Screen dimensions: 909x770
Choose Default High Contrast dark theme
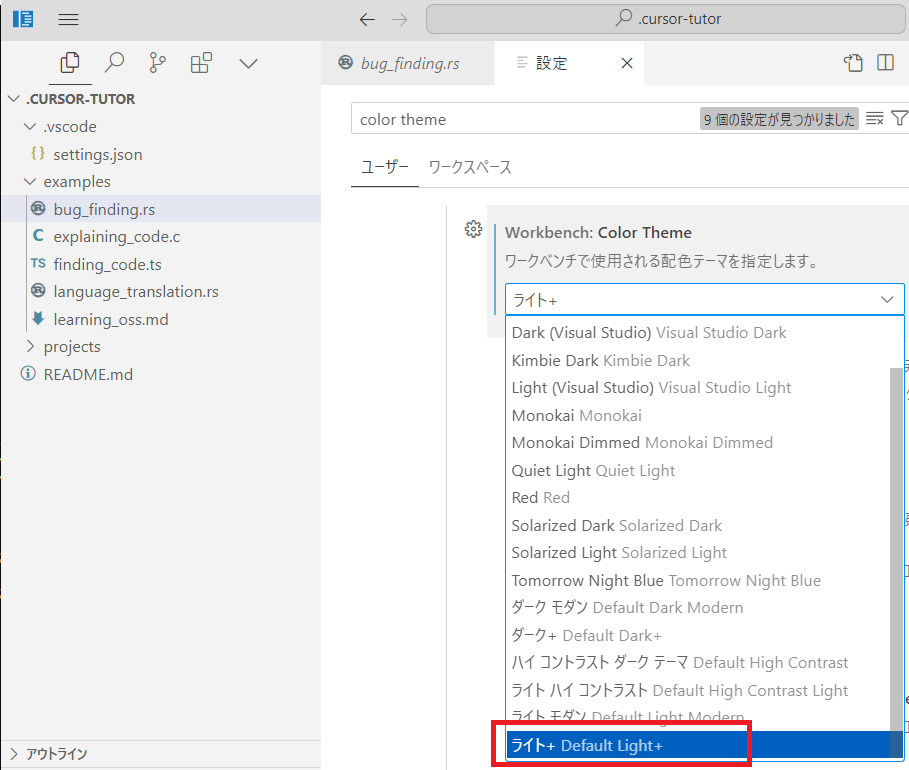click(x=698, y=663)
